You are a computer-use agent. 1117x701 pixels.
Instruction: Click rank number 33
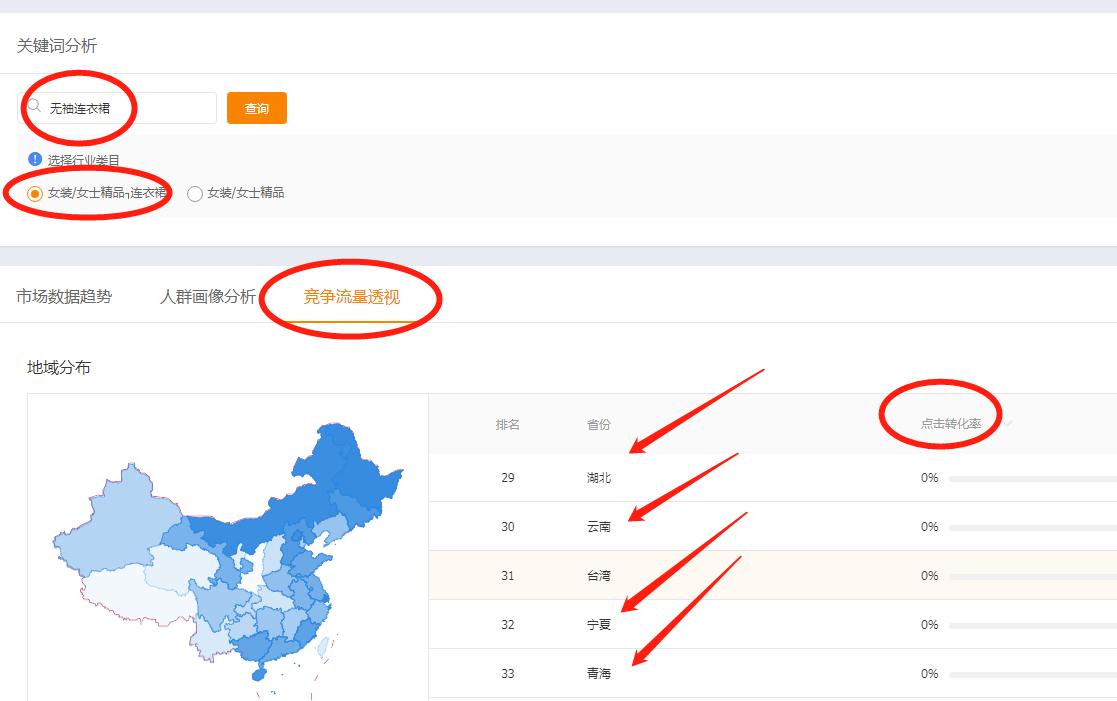pos(507,673)
